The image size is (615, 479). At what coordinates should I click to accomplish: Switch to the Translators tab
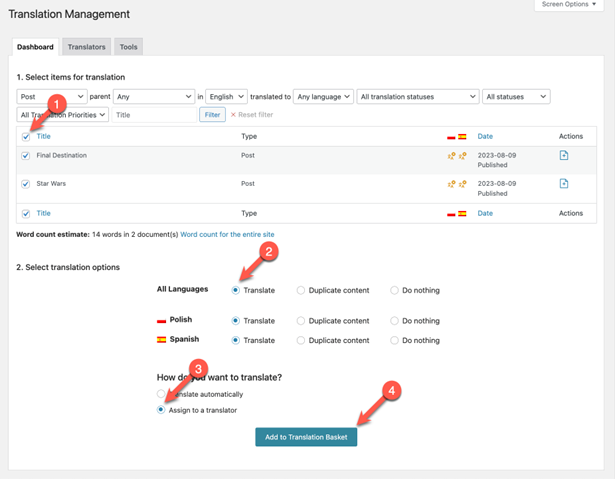[87, 47]
